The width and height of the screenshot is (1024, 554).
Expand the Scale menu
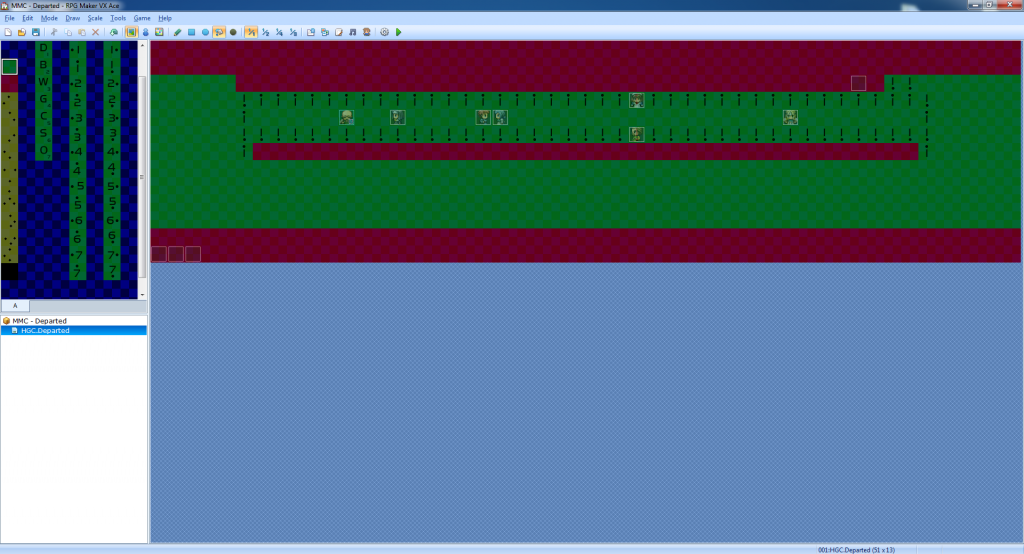pyautogui.click(x=95, y=18)
